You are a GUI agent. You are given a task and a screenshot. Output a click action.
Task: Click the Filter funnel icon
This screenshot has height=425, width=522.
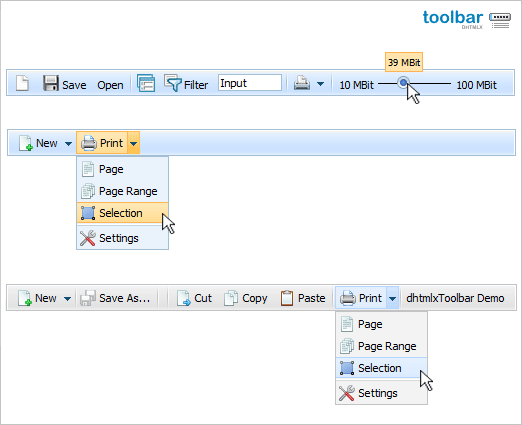(x=172, y=83)
